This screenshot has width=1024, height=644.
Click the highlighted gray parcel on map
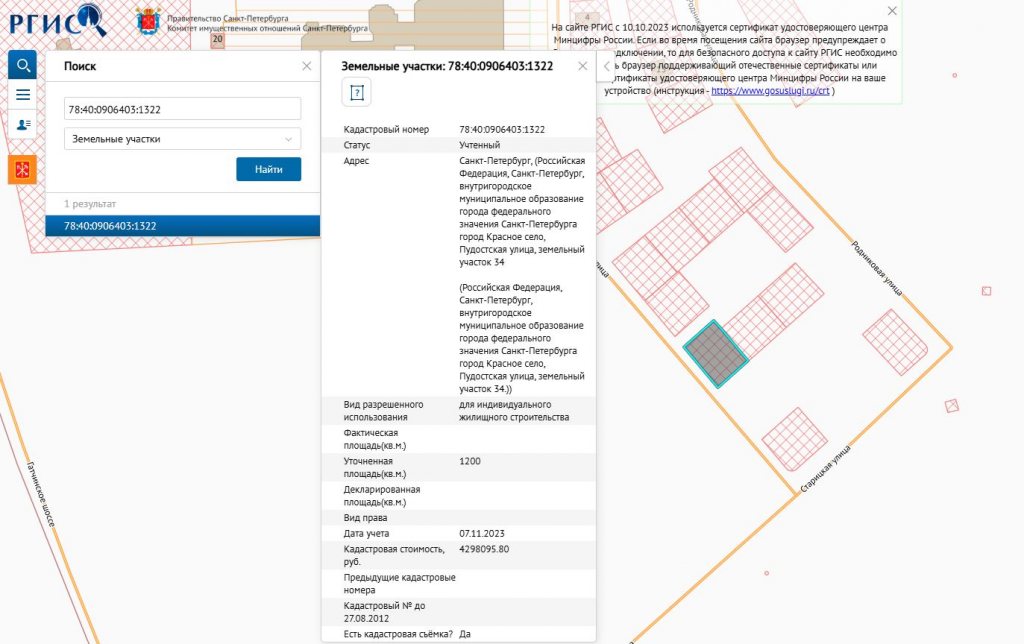click(715, 353)
